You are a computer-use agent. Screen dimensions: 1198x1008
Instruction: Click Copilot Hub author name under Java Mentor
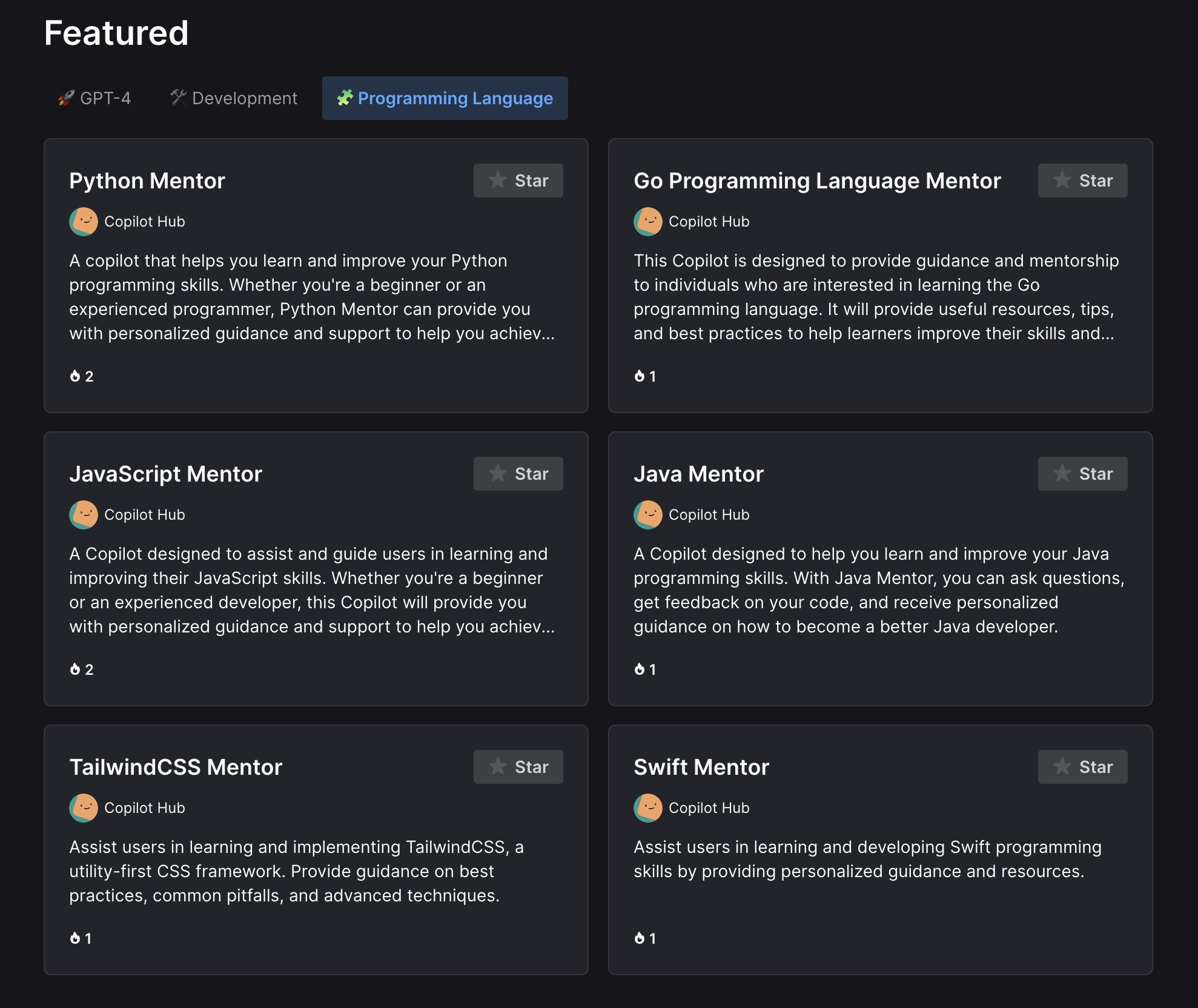point(709,515)
